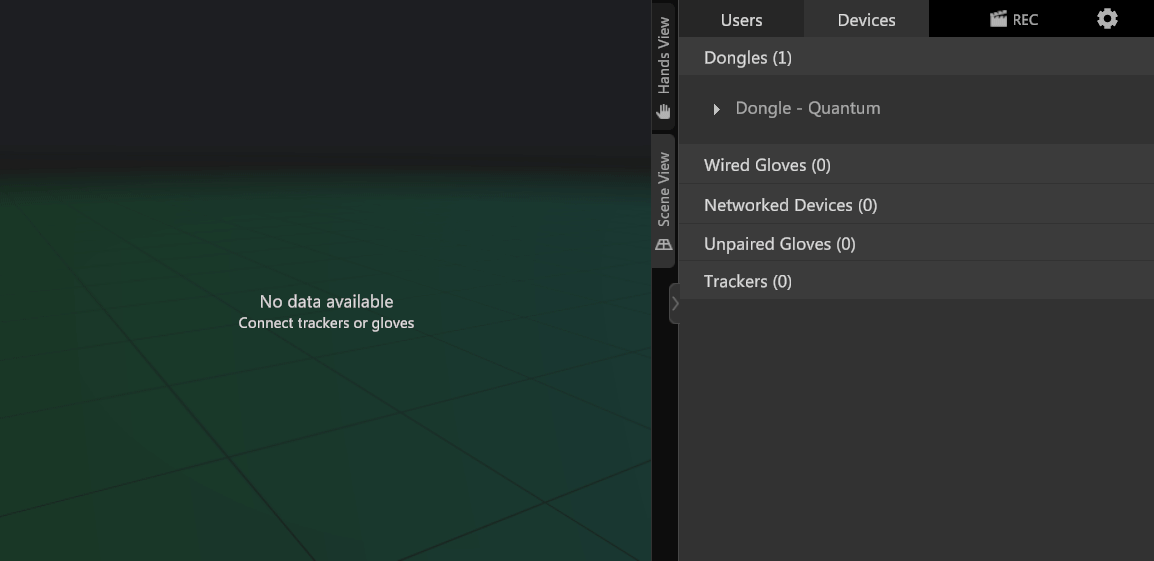
Task: Select the Devices tab
Action: coord(866,20)
